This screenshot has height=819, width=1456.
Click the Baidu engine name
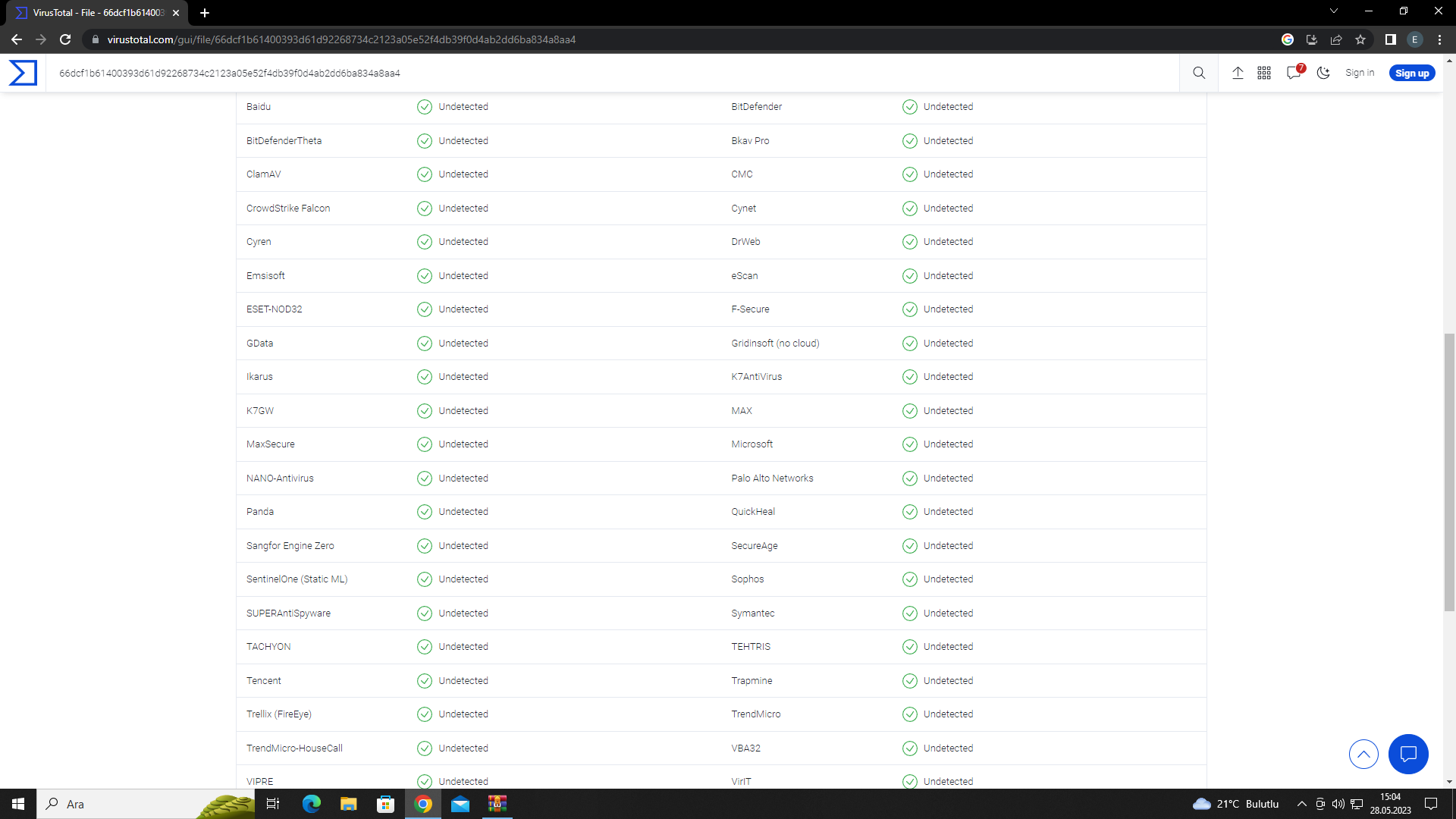pos(259,107)
